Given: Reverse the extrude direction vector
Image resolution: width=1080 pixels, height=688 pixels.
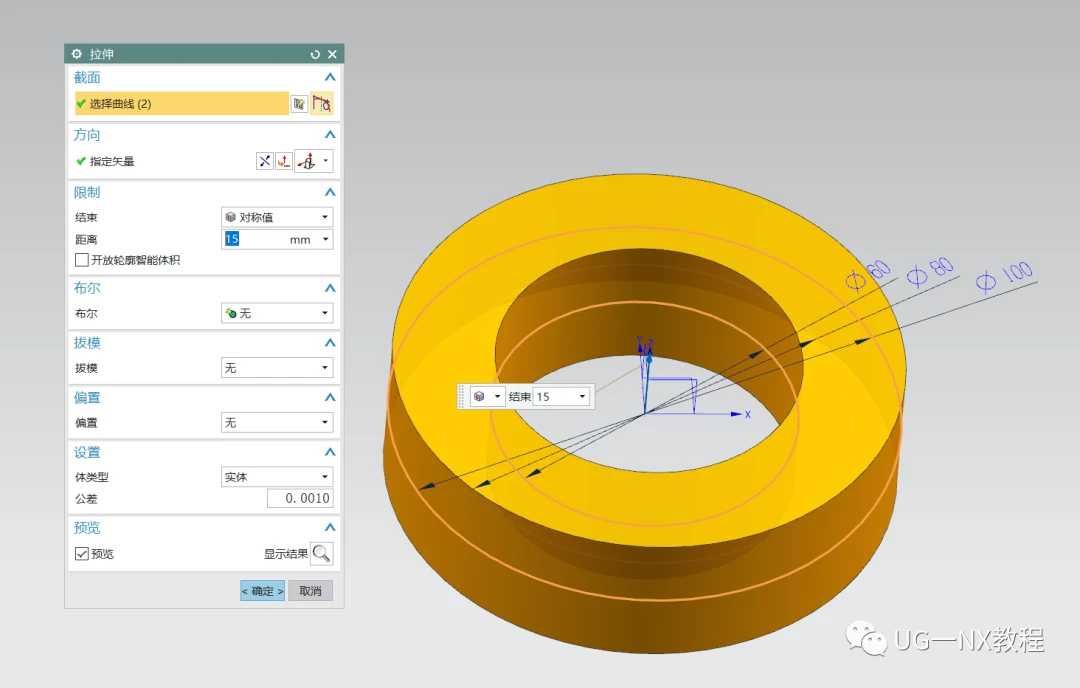Looking at the screenshot, I should coord(264,161).
